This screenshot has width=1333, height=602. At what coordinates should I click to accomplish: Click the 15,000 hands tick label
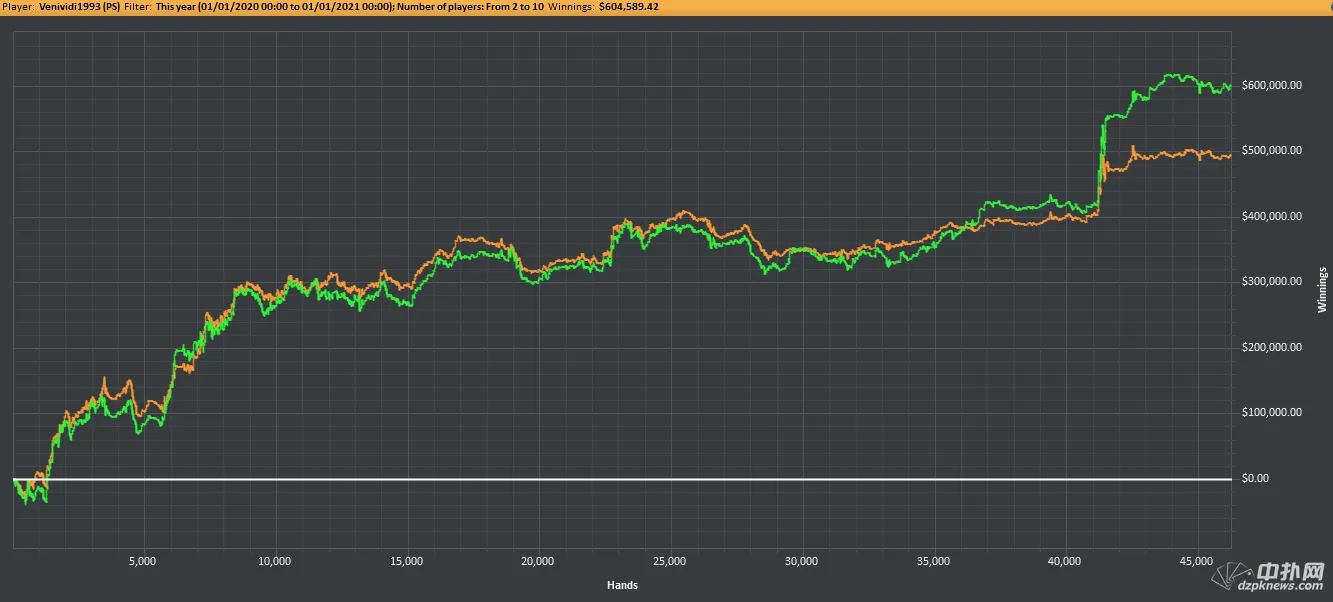pos(406,561)
